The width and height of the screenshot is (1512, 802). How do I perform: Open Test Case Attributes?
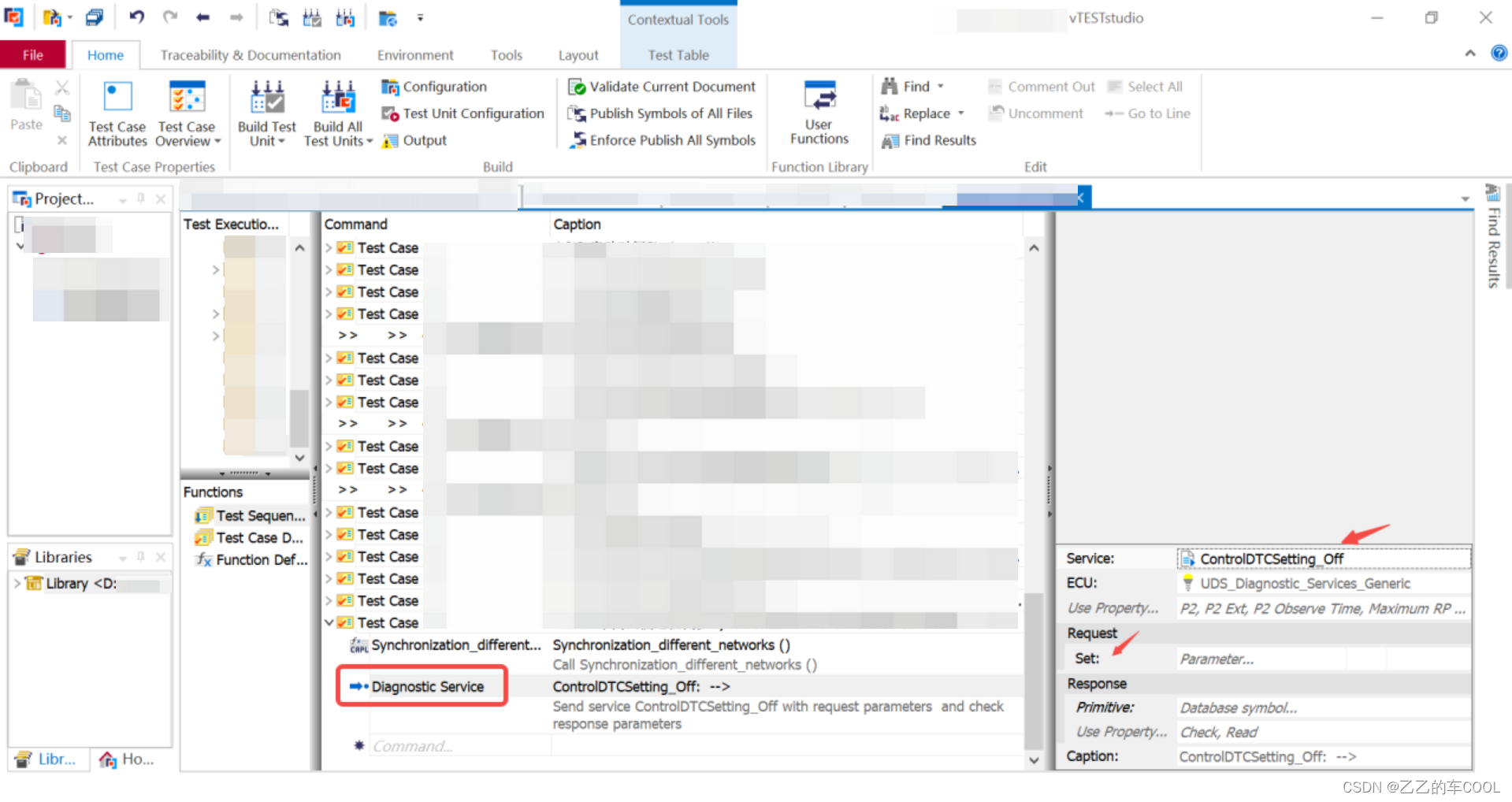117,113
